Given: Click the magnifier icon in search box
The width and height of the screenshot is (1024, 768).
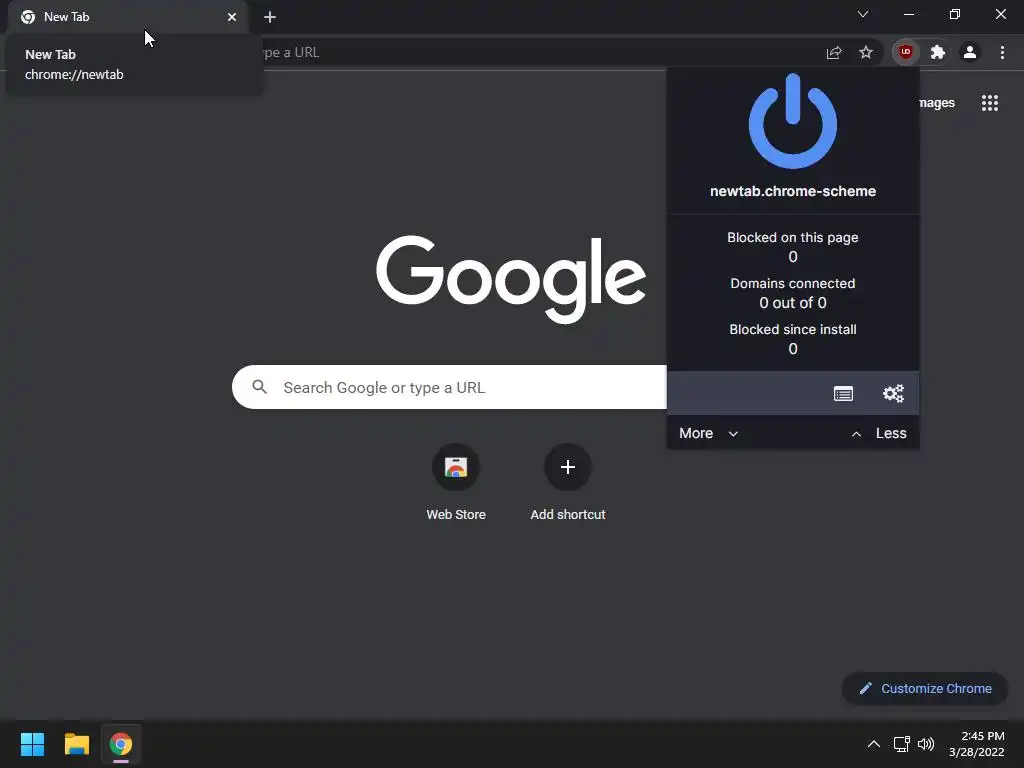Looking at the screenshot, I should 260,387.
